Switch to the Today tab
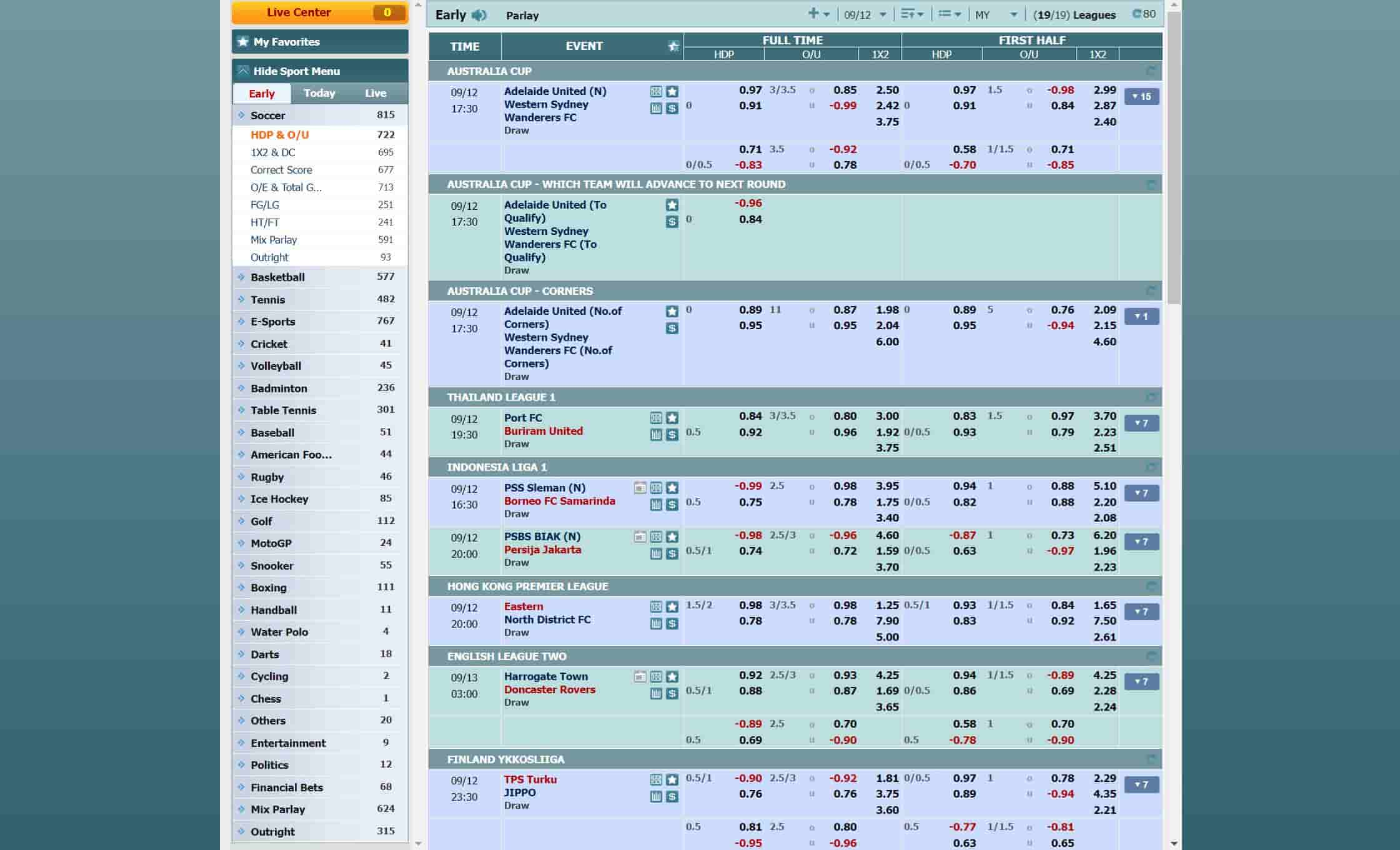1400x850 pixels. click(x=319, y=93)
